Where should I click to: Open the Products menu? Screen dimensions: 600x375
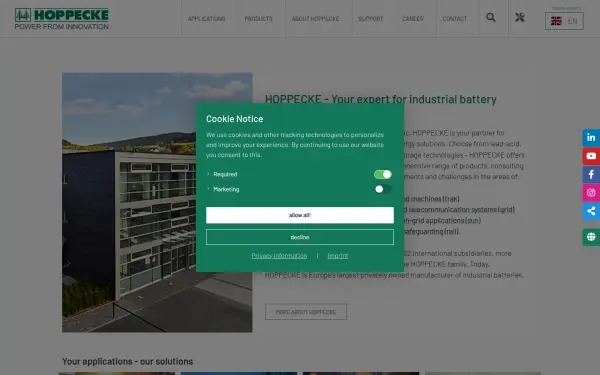(x=258, y=18)
